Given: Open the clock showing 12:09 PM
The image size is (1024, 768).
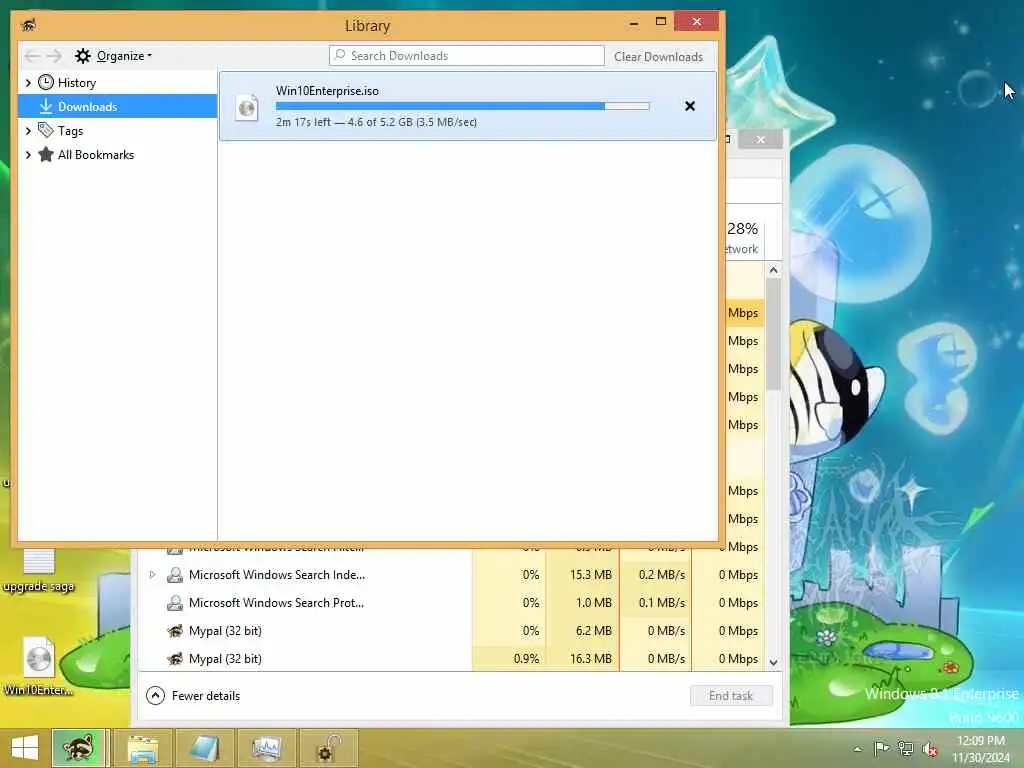Looking at the screenshot, I should tap(980, 749).
